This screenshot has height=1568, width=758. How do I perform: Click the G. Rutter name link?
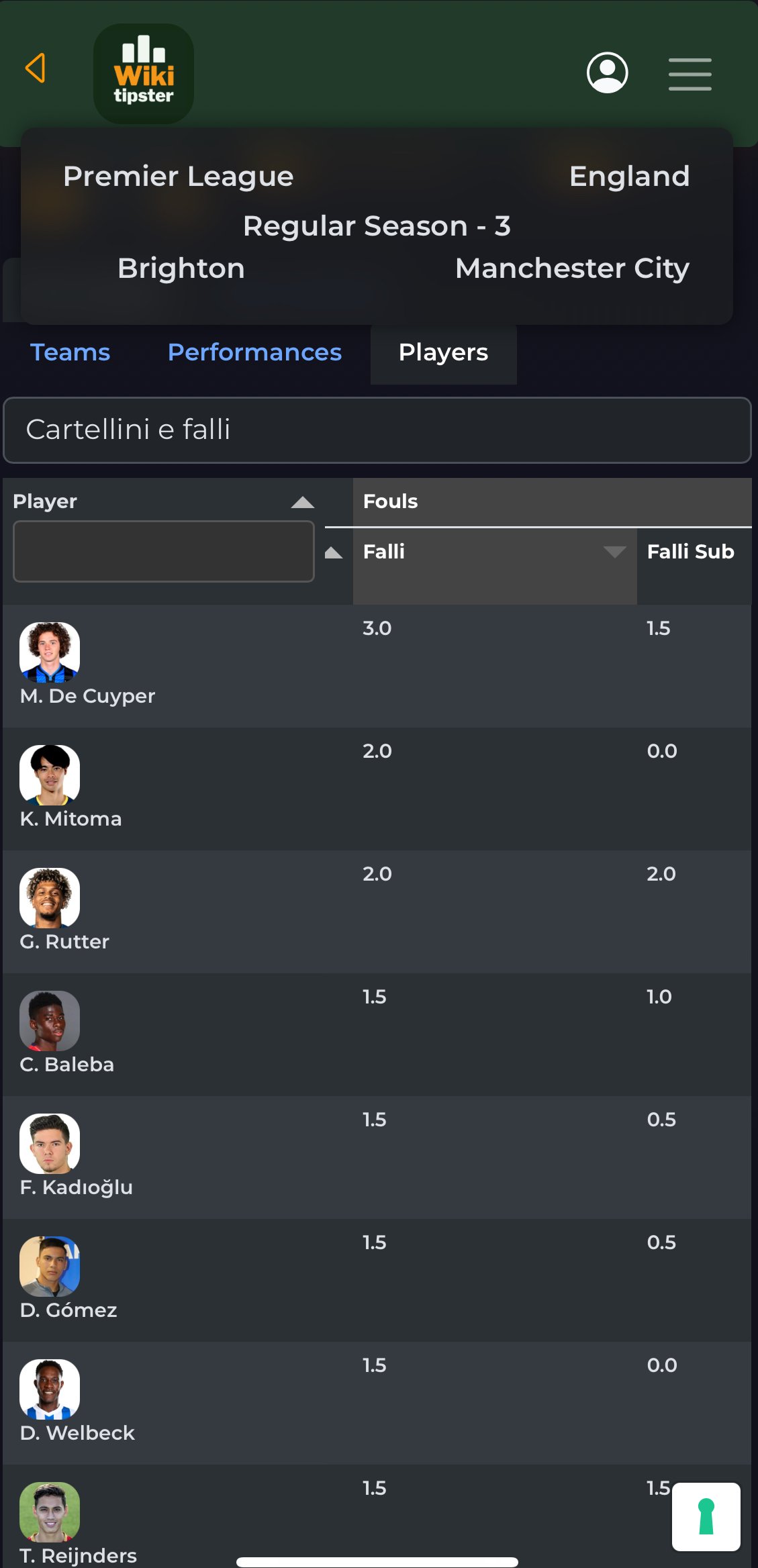click(64, 942)
